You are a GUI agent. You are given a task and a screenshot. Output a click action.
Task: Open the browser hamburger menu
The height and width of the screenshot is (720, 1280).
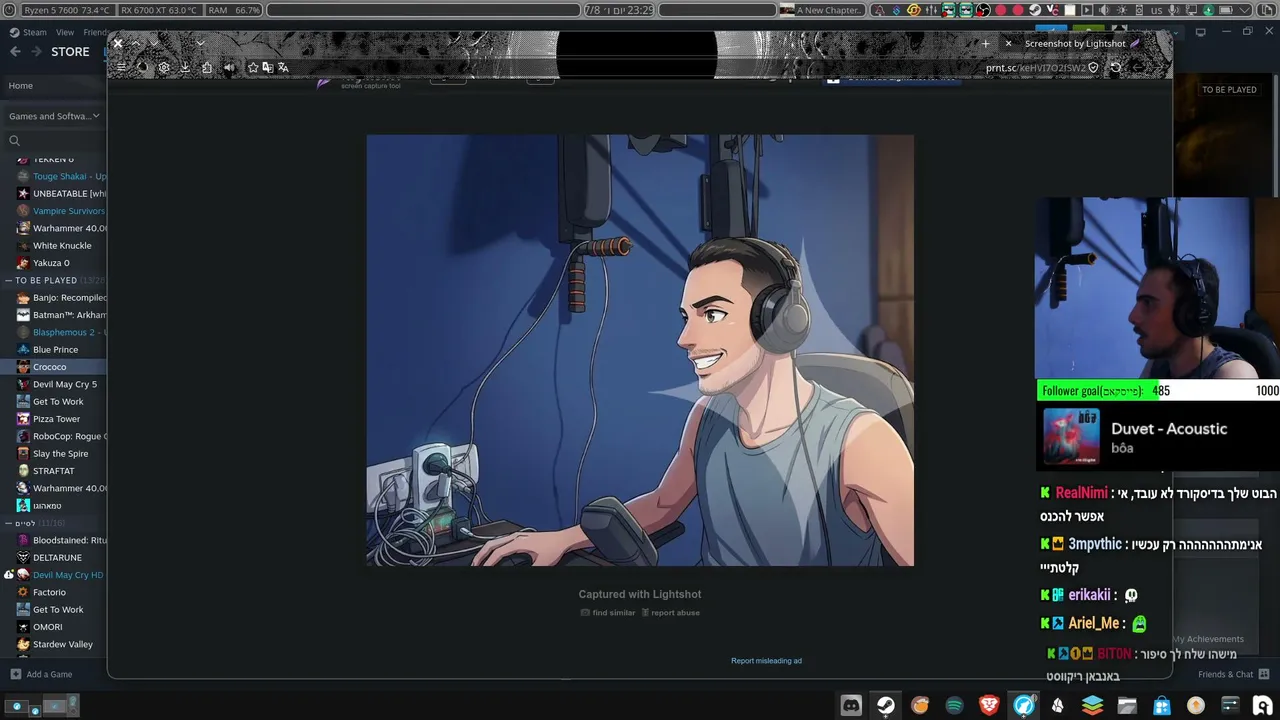coord(121,68)
